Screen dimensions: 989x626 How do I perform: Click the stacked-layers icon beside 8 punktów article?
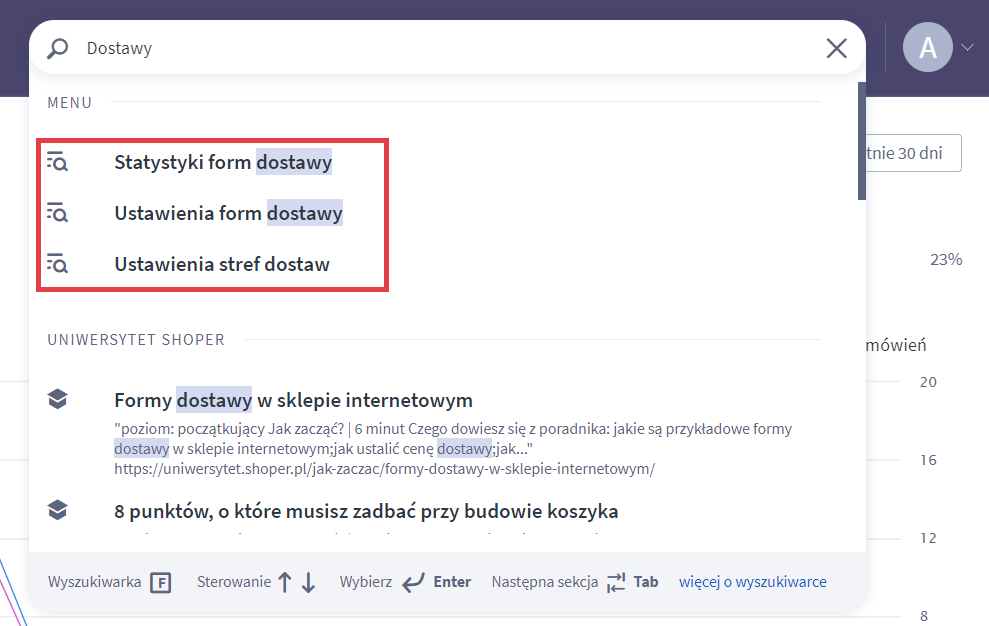click(x=57, y=508)
